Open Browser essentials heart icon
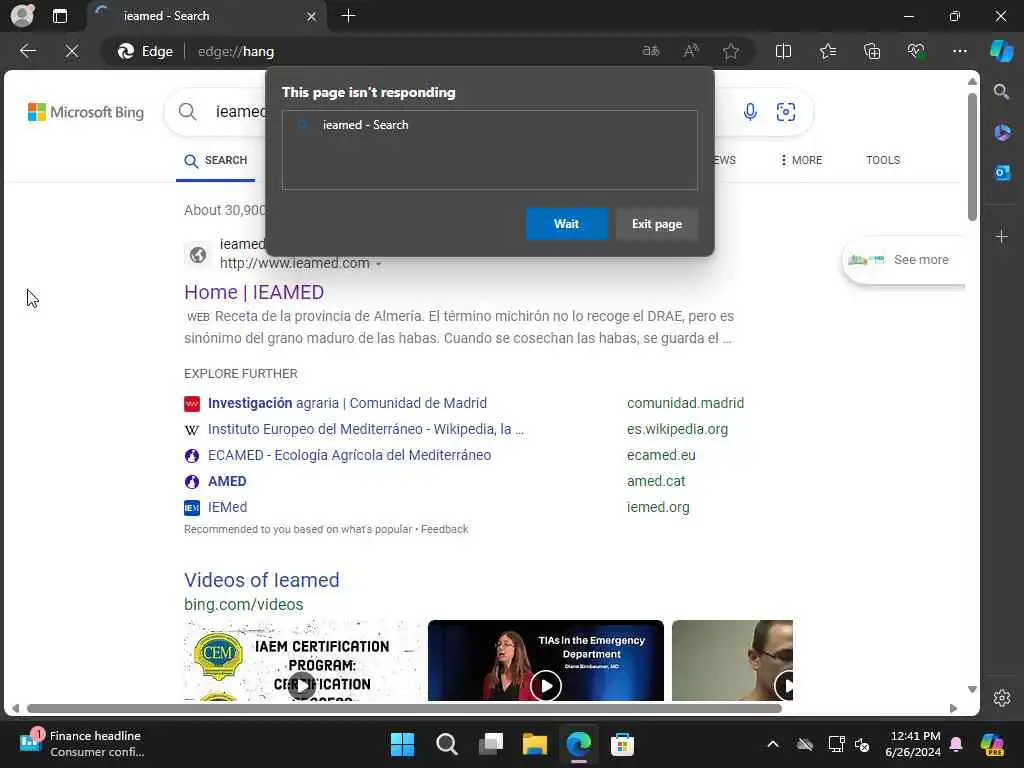The image size is (1024, 768). point(916,51)
